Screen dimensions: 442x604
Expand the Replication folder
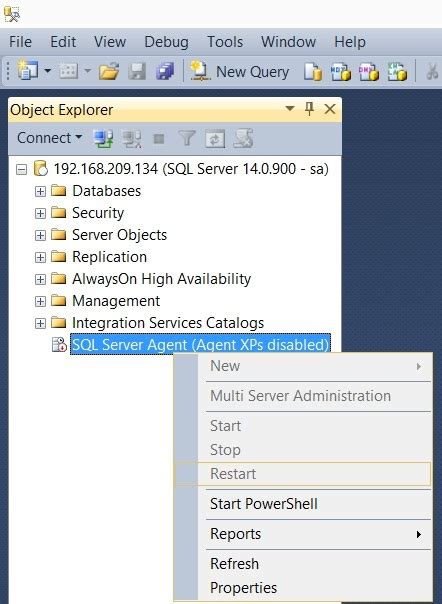pyautogui.click(x=40, y=257)
